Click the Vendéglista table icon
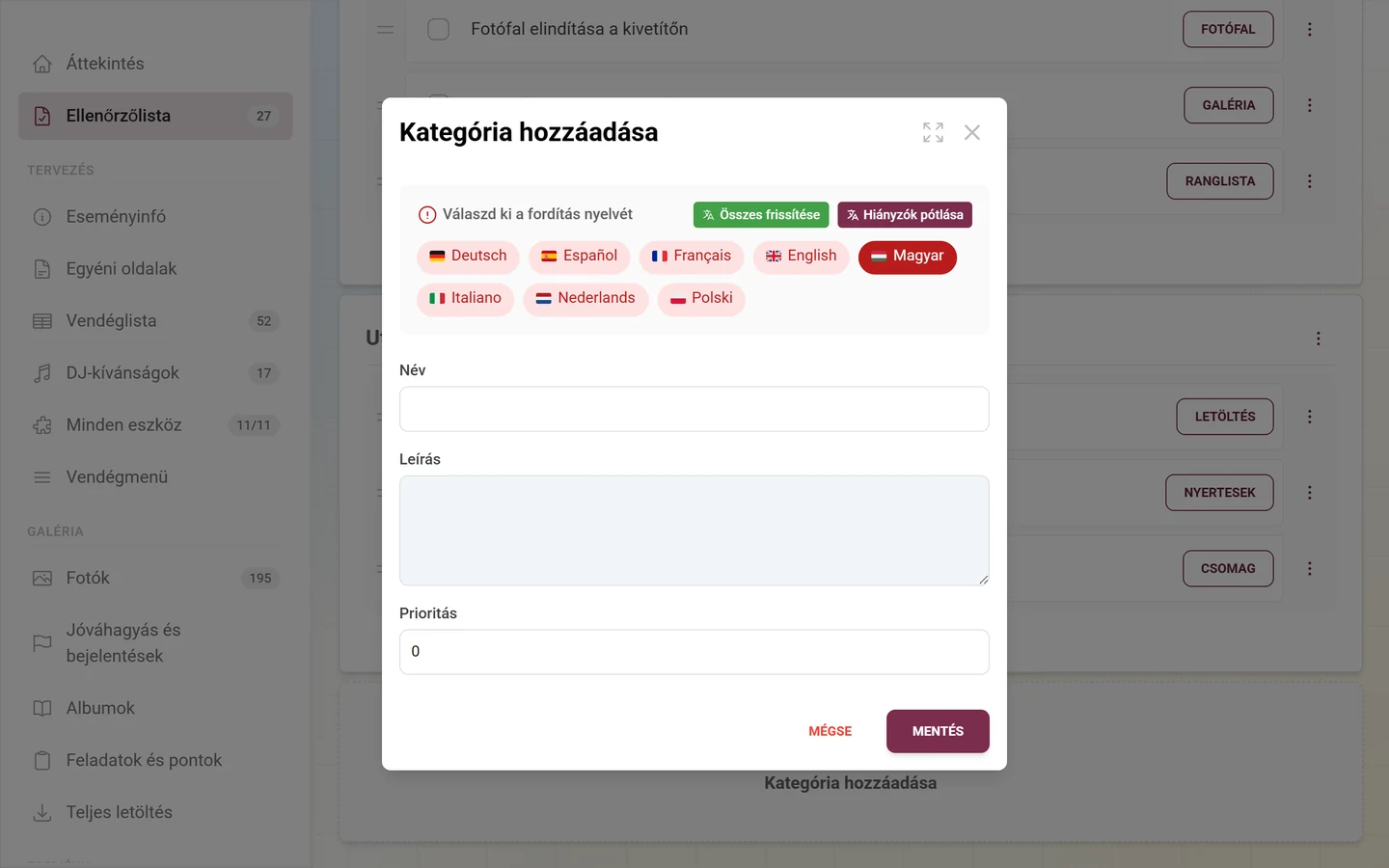The height and width of the screenshot is (868, 1389). coord(42,321)
